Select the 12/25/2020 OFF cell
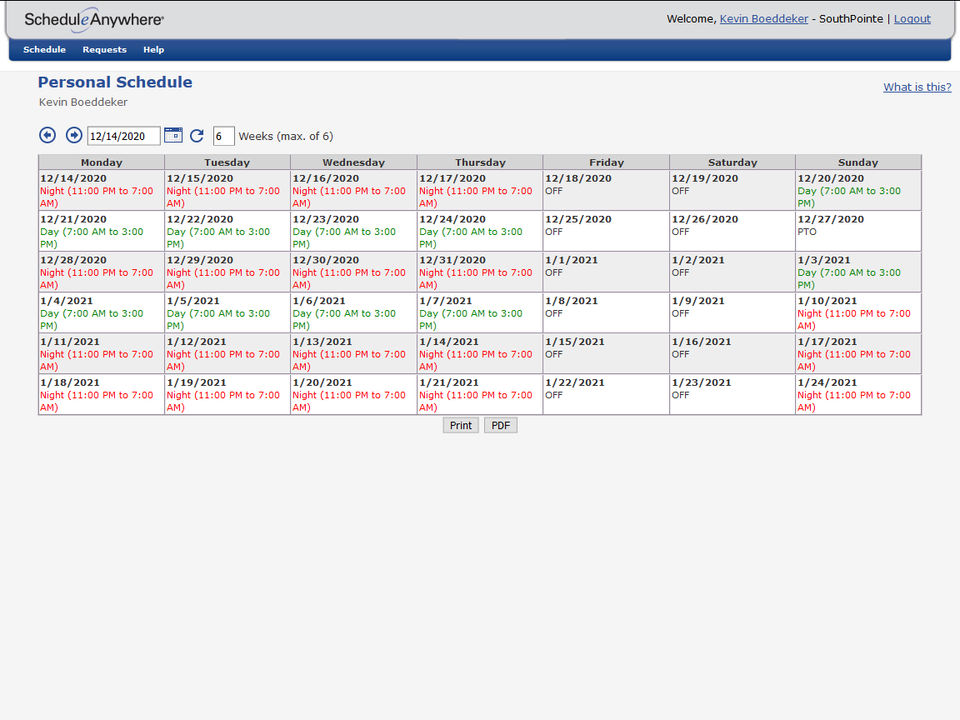Viewport: 960px width, 720px height. tap(606, 231)
